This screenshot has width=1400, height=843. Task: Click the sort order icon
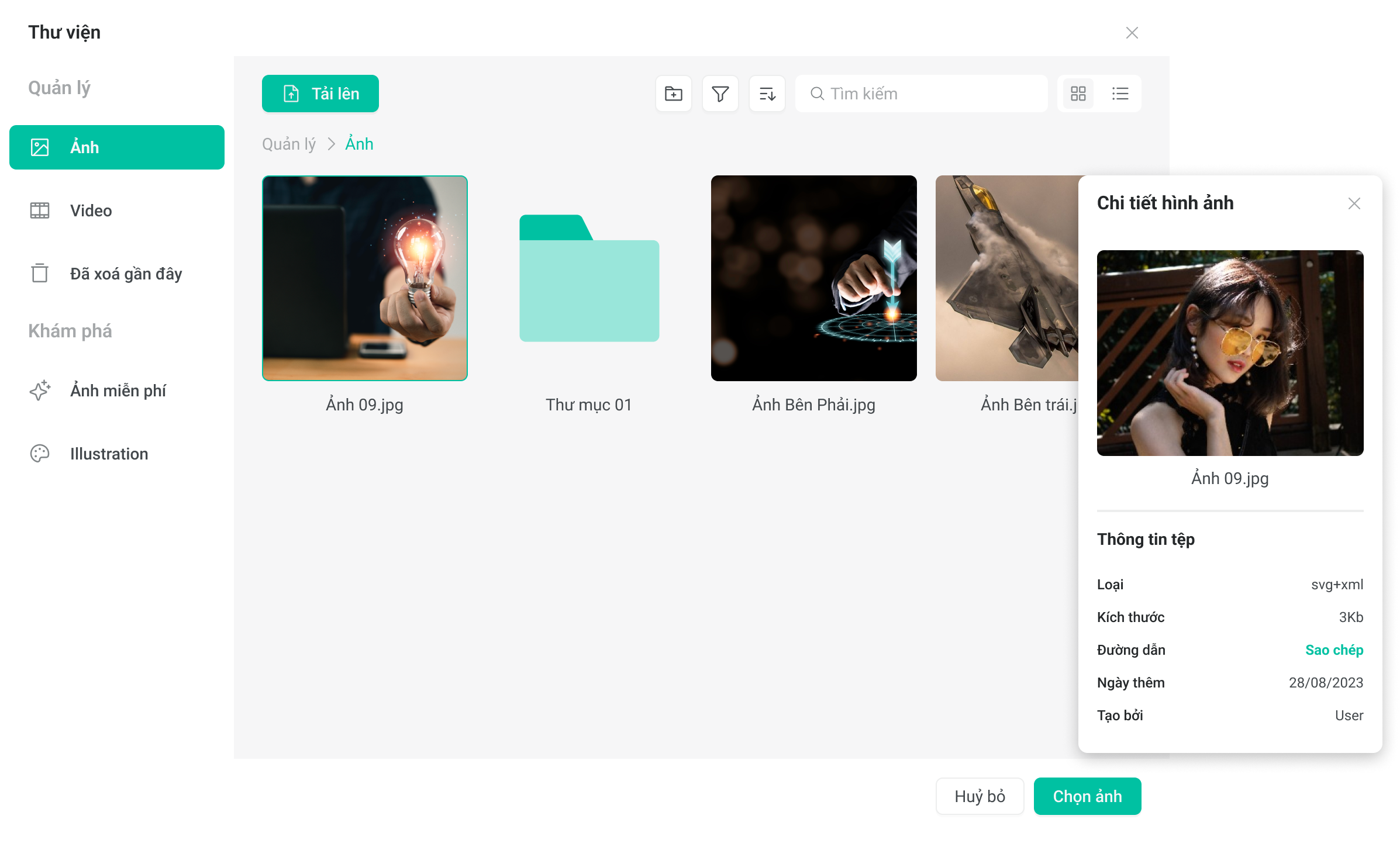(767, 94)
